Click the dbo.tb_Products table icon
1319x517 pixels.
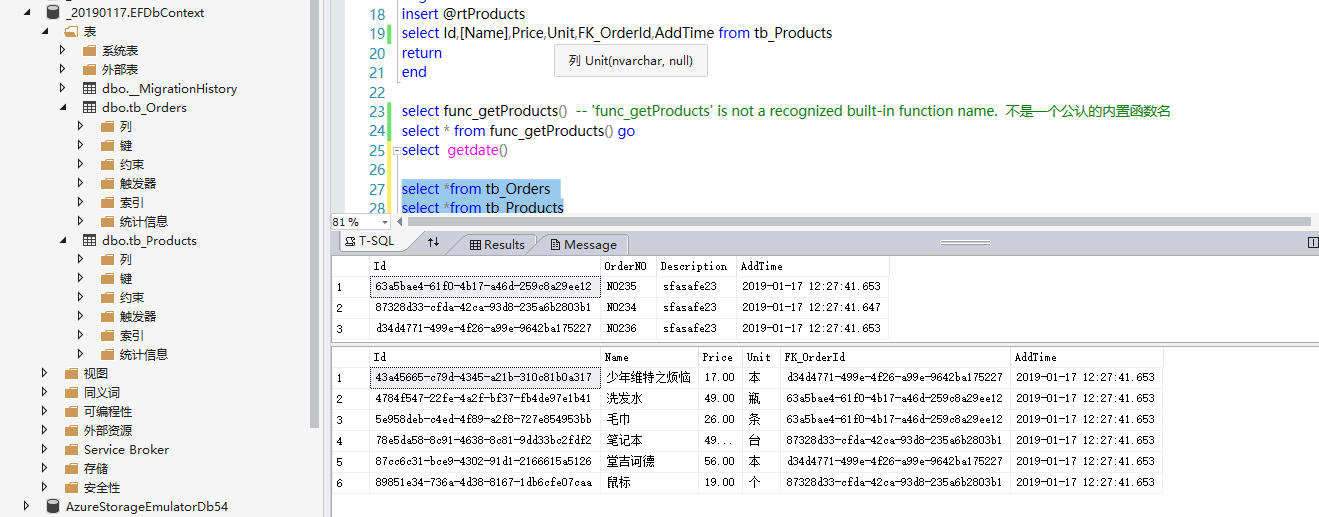pyautogui.click(x=90, y=240)
